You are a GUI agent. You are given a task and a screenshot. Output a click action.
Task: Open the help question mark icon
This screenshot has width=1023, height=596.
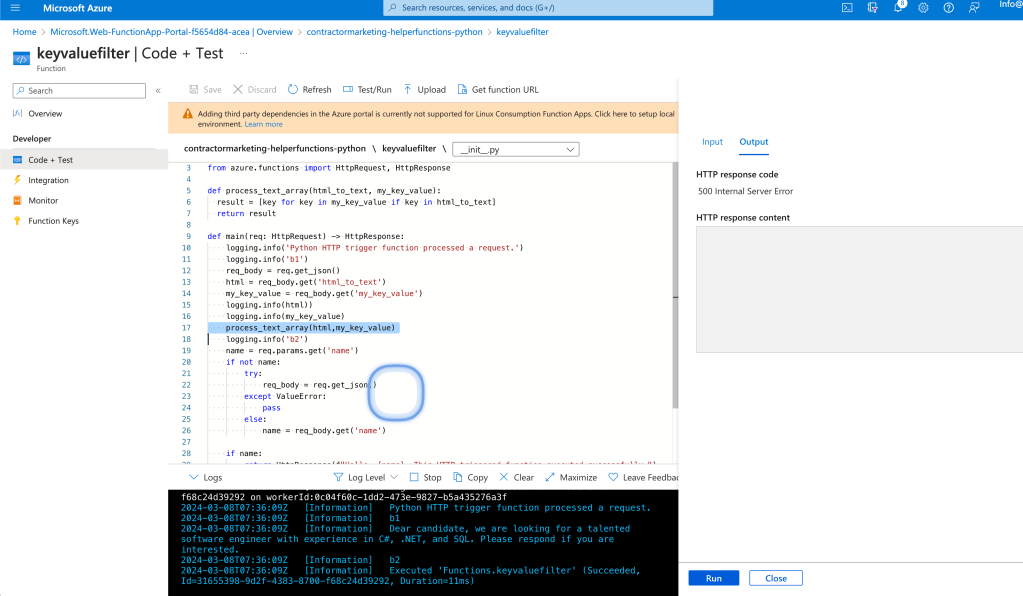pos(949,8)
